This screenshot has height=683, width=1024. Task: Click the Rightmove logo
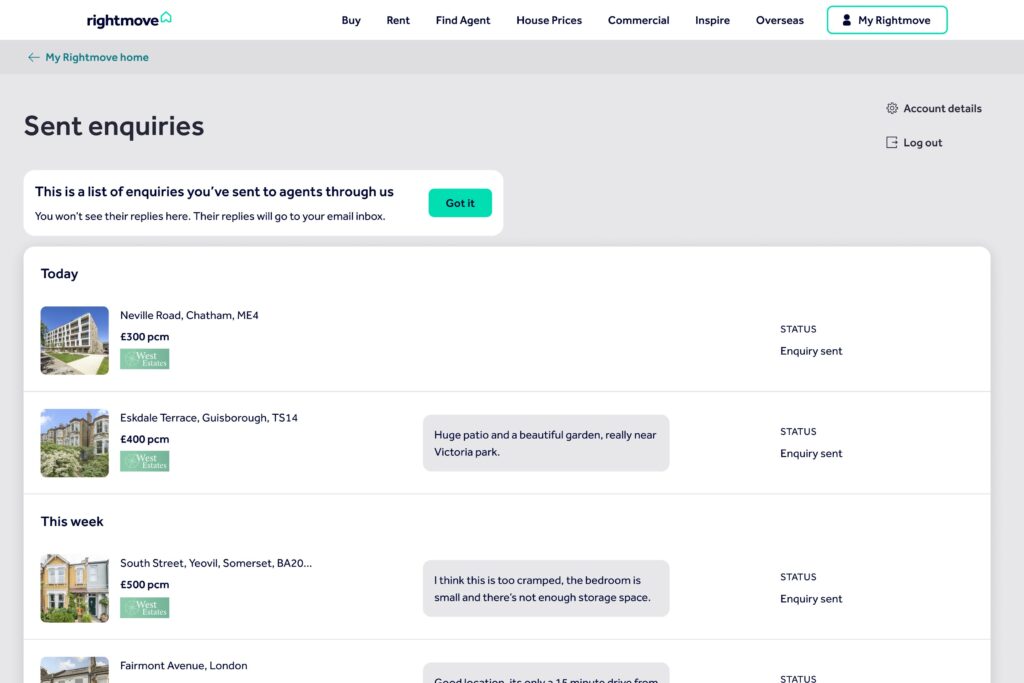pos(129,20)
